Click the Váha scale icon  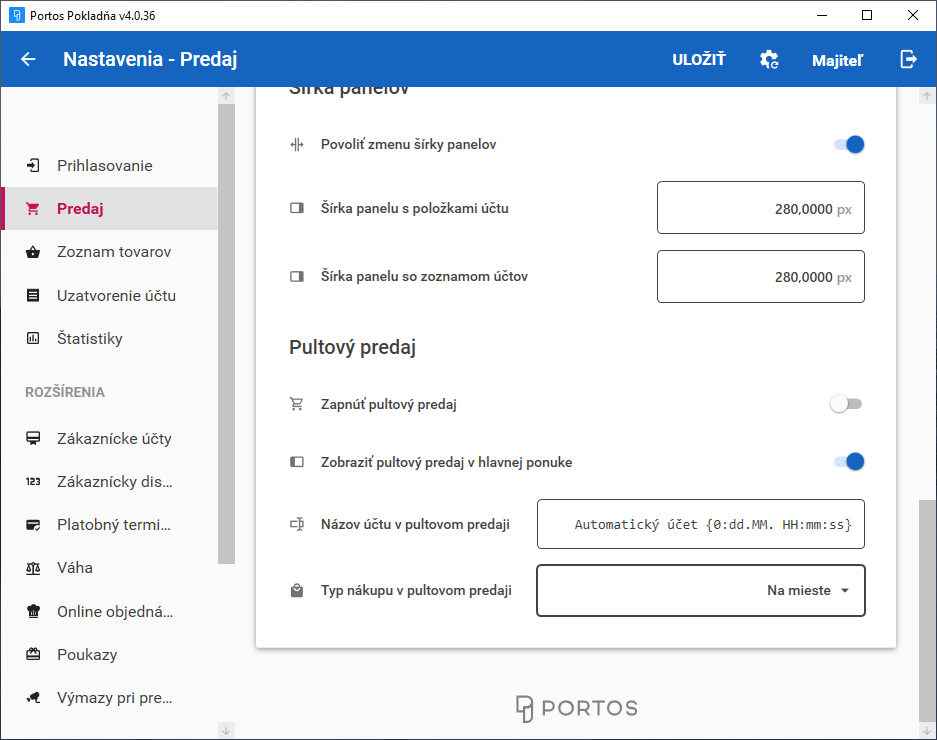pyautogui.click(x=33, y=568)
